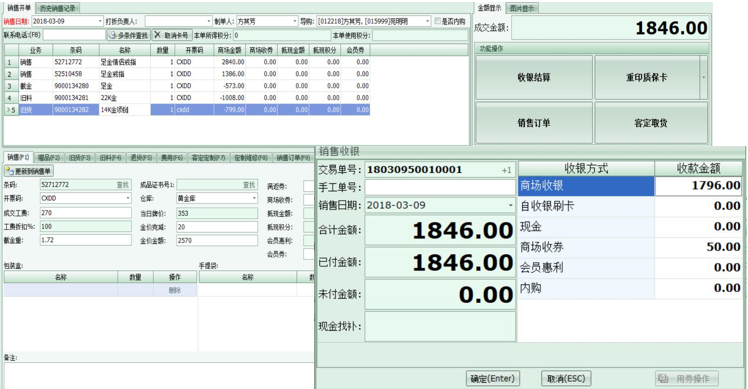Screen dimensions: 748x389
Task: Open the 仓库 dropdown
Action: click(254, 198)
